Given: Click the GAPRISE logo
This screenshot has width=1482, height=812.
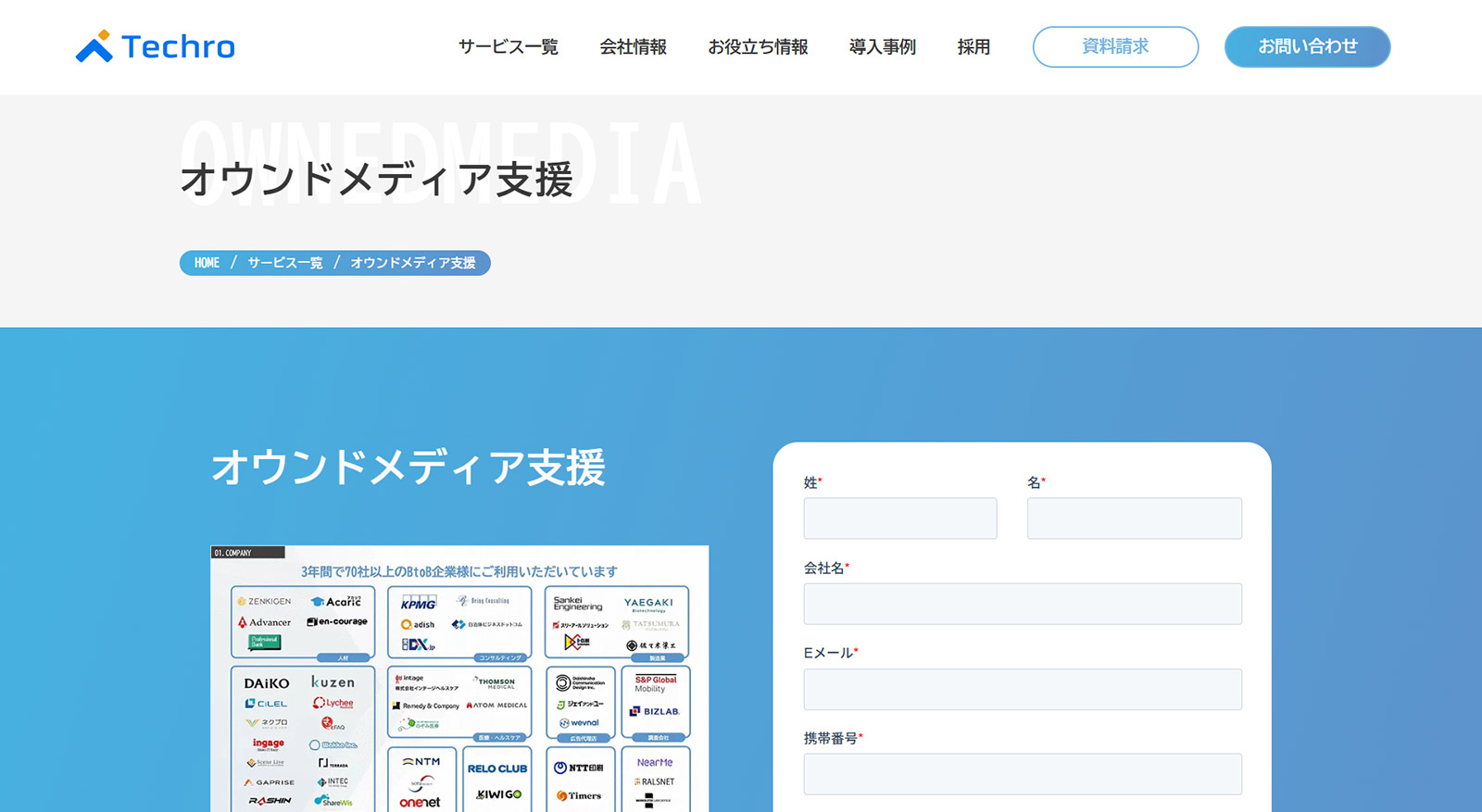Looking at the screenshot, I should (270, 782).
